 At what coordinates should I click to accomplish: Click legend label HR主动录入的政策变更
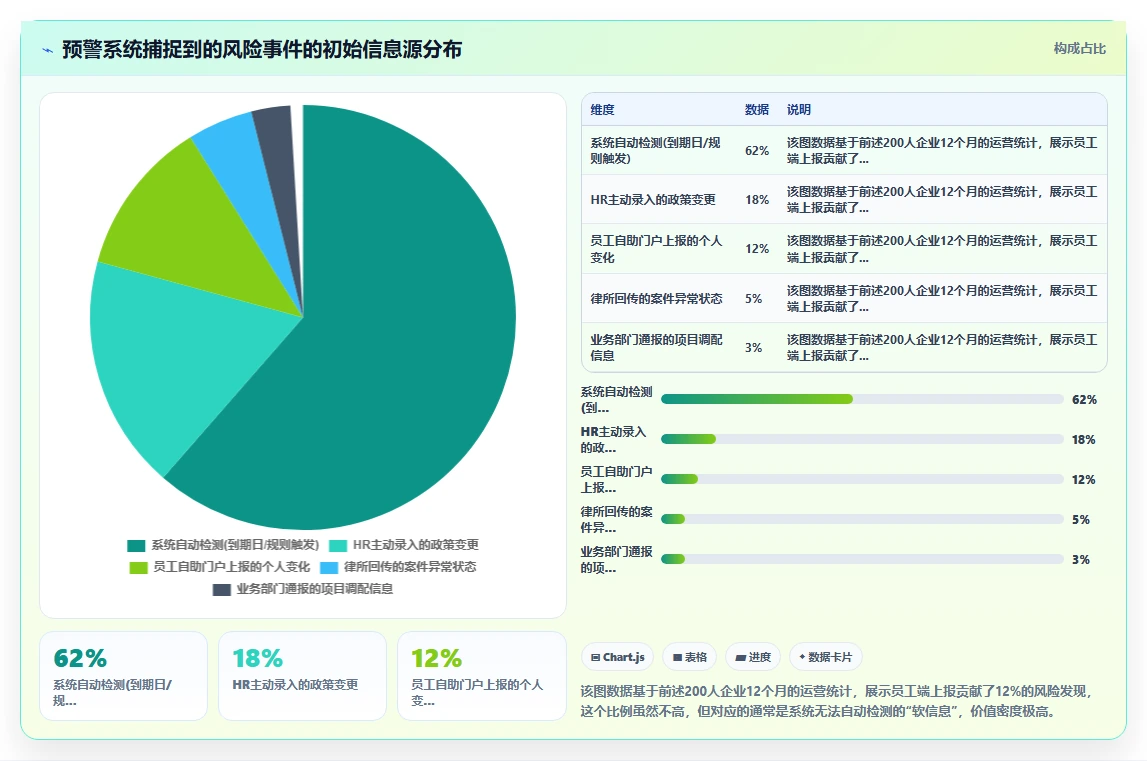[415, 545]
